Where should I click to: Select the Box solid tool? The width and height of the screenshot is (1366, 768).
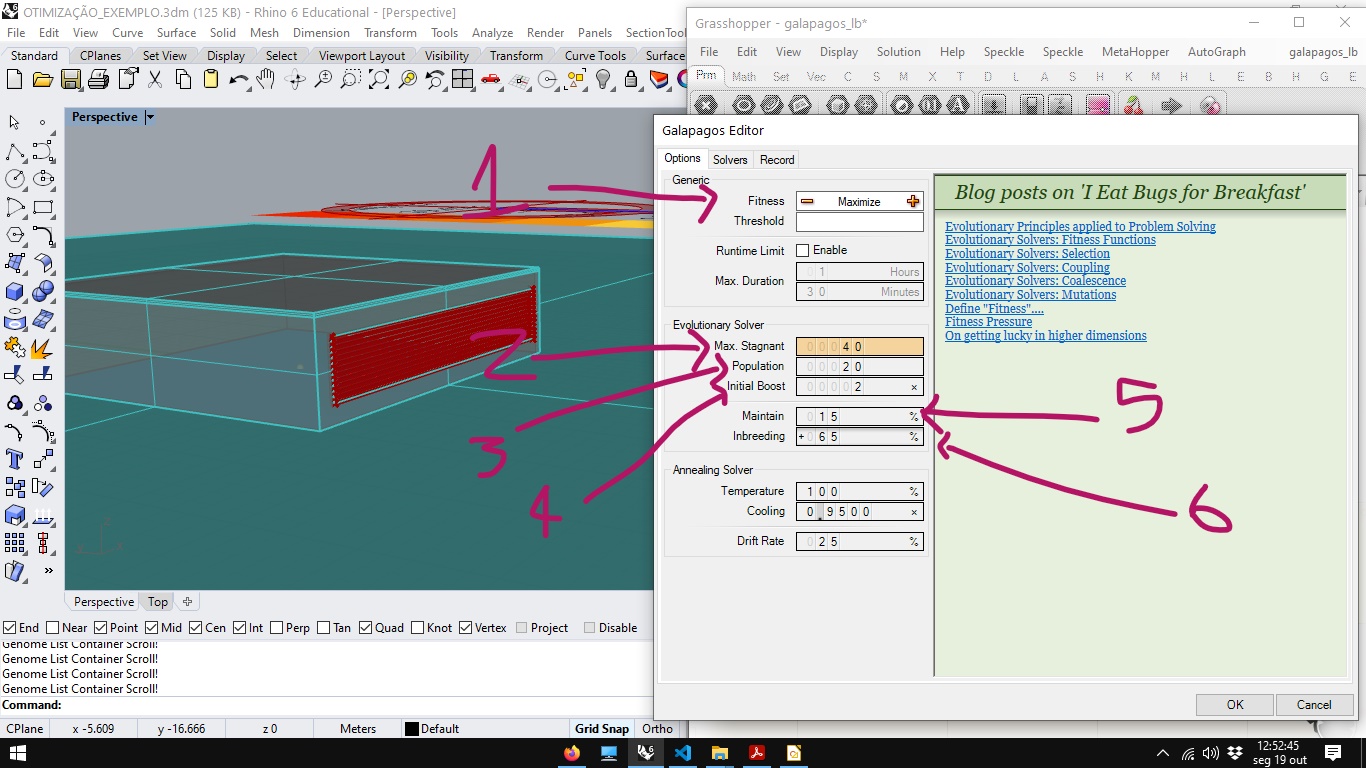15,292
